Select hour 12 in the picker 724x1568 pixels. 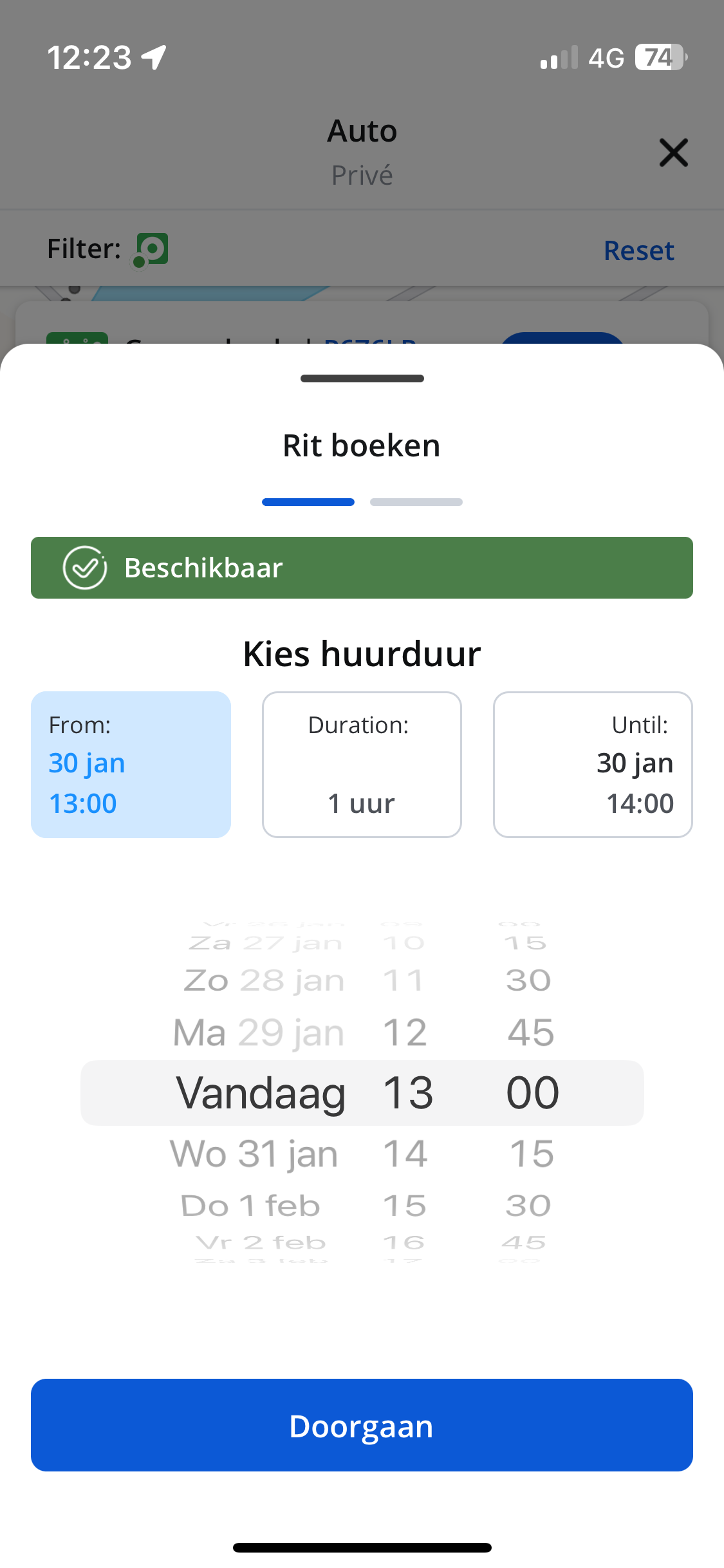click(405, 1033)
